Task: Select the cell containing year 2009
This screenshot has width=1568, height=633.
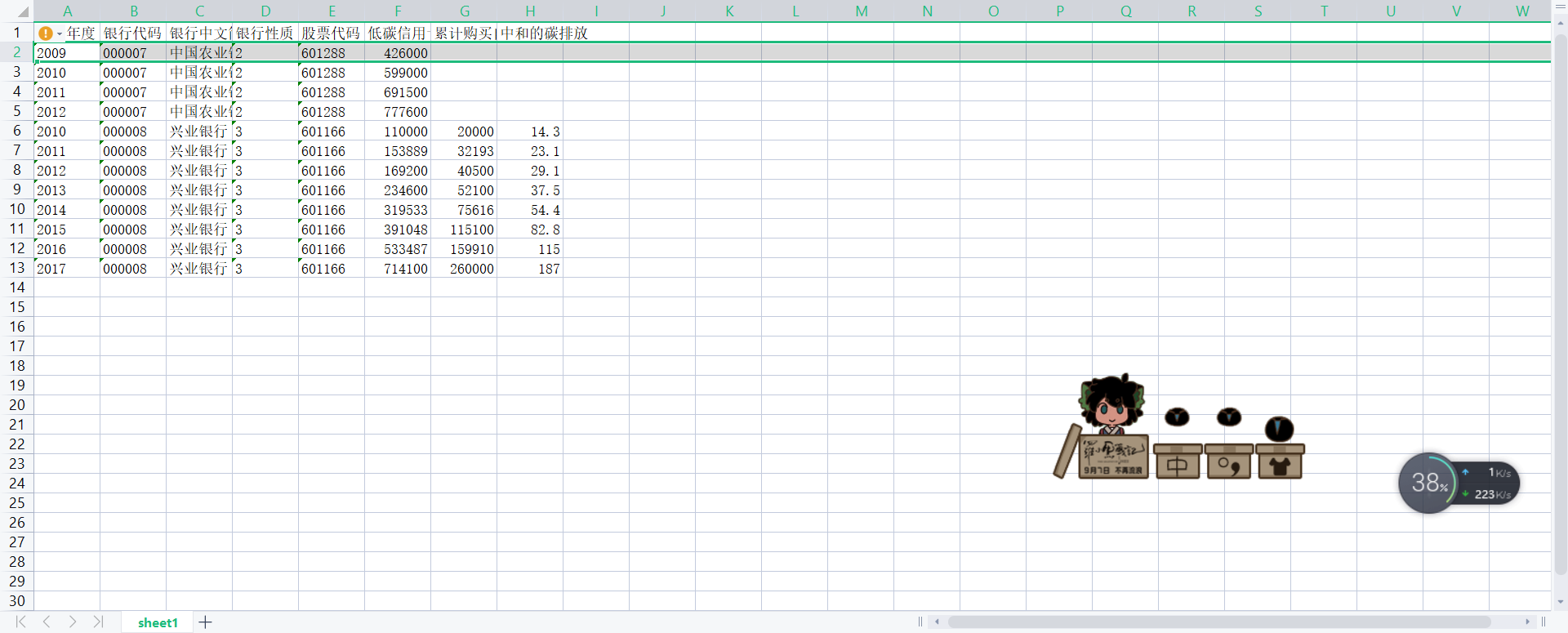Action: (x=67, y=52)
